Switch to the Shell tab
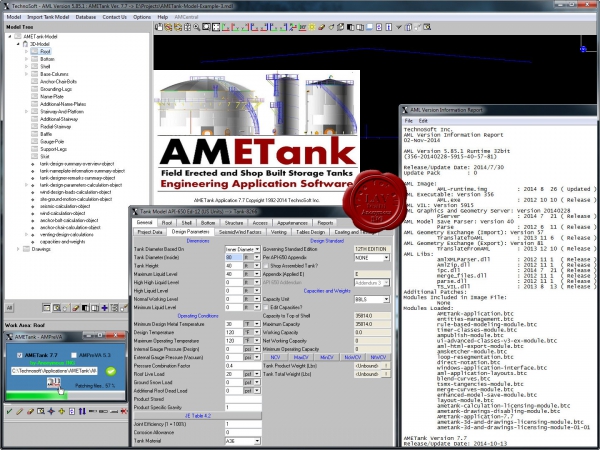 (186, 223)
